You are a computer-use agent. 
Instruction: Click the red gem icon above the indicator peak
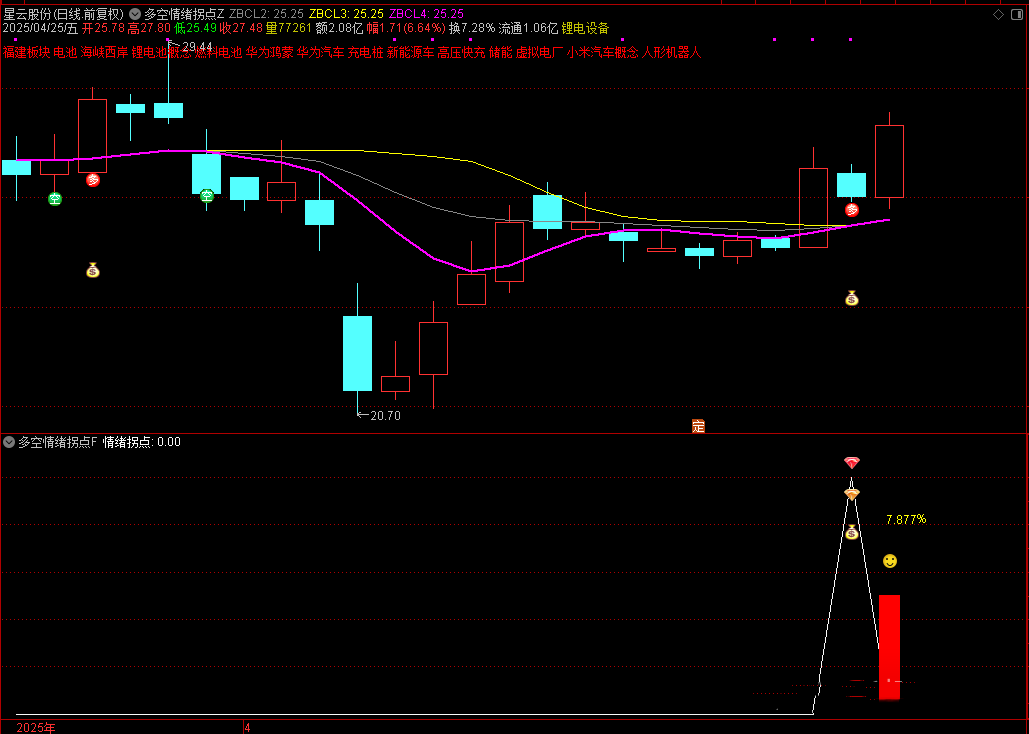pyautogui.click(x=851, y=463)
